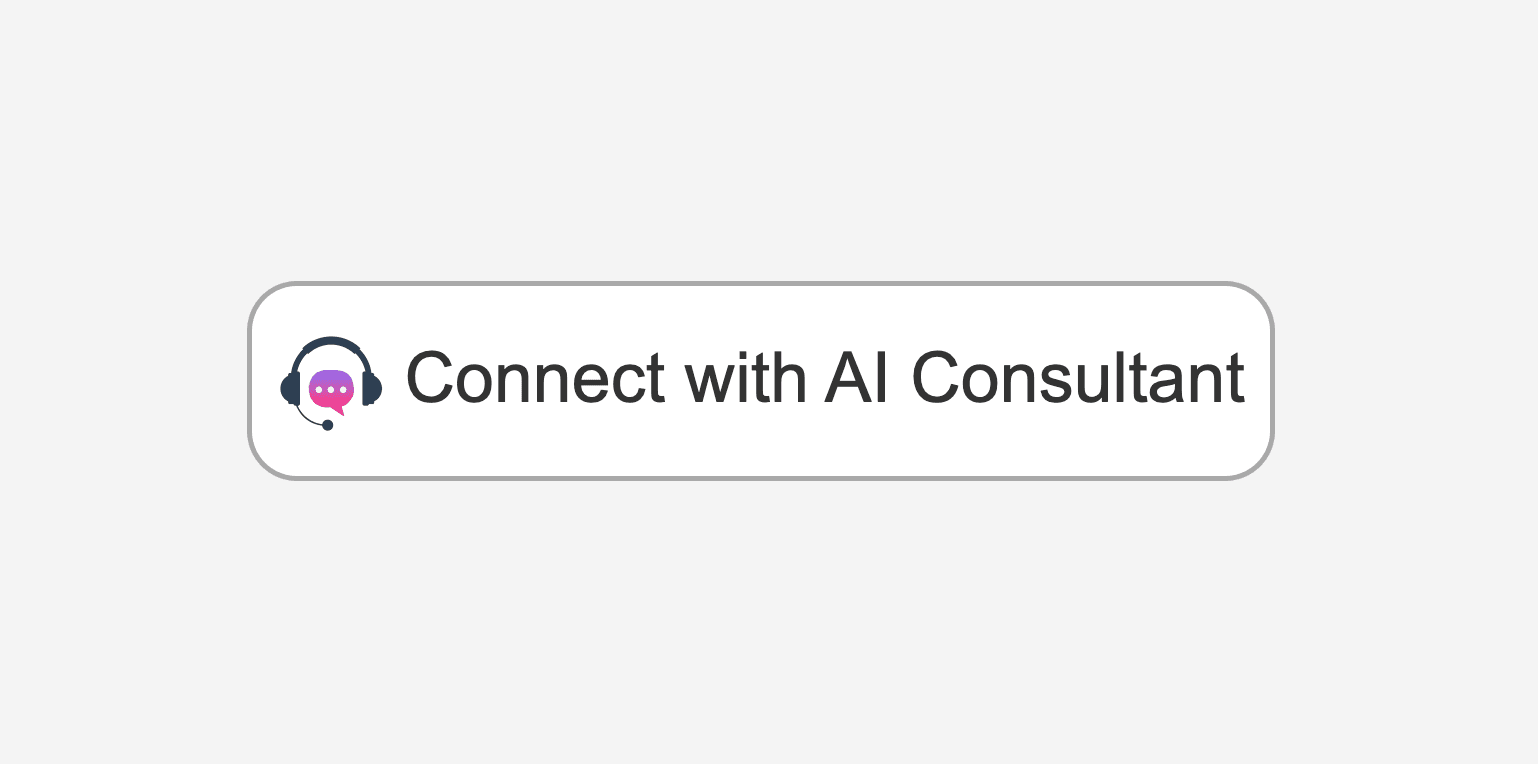The image size is (1538, 764).
Task: Click the microphone boom of the headset
Action: [306, 417]
